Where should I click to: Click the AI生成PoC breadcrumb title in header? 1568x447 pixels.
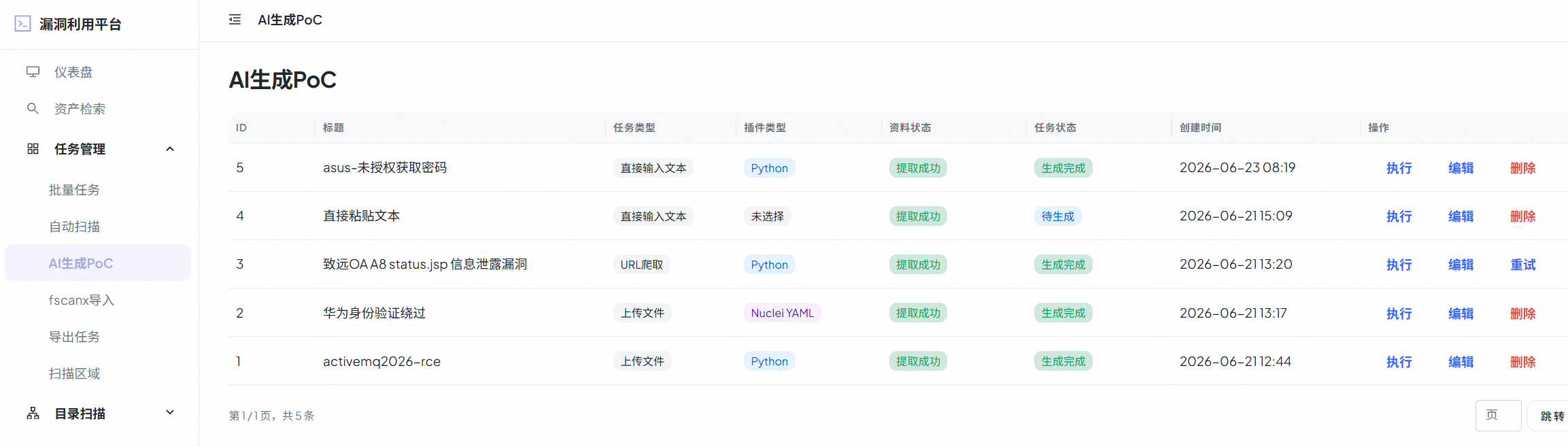(290, 20)
